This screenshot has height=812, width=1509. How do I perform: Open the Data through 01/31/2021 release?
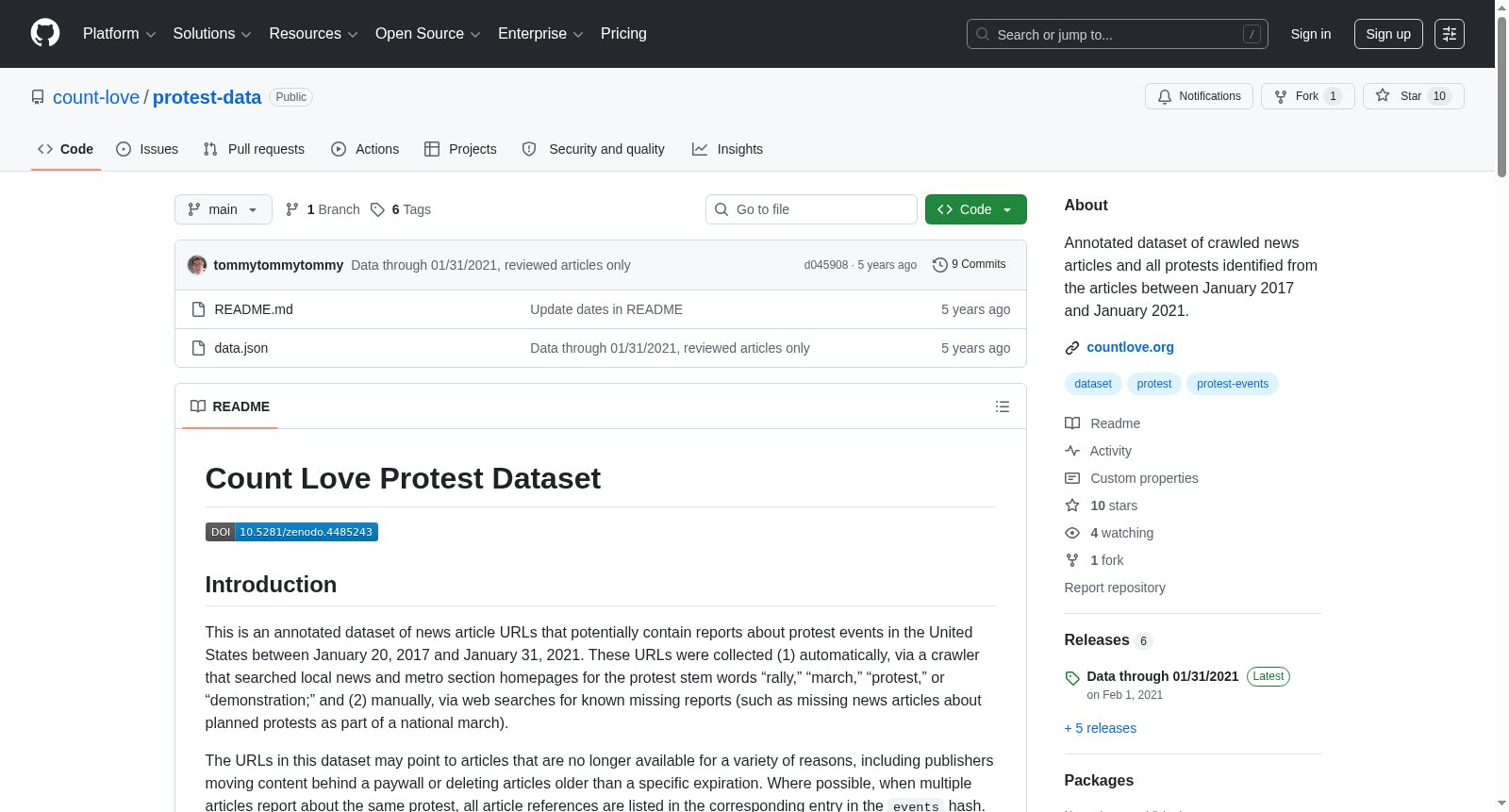[x=1163, y=676]
